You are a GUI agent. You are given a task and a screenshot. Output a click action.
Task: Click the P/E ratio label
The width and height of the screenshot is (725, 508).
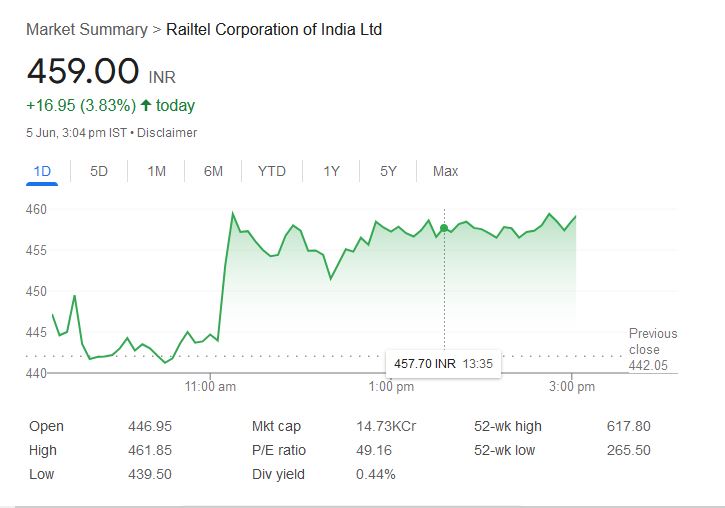(279, 451)
